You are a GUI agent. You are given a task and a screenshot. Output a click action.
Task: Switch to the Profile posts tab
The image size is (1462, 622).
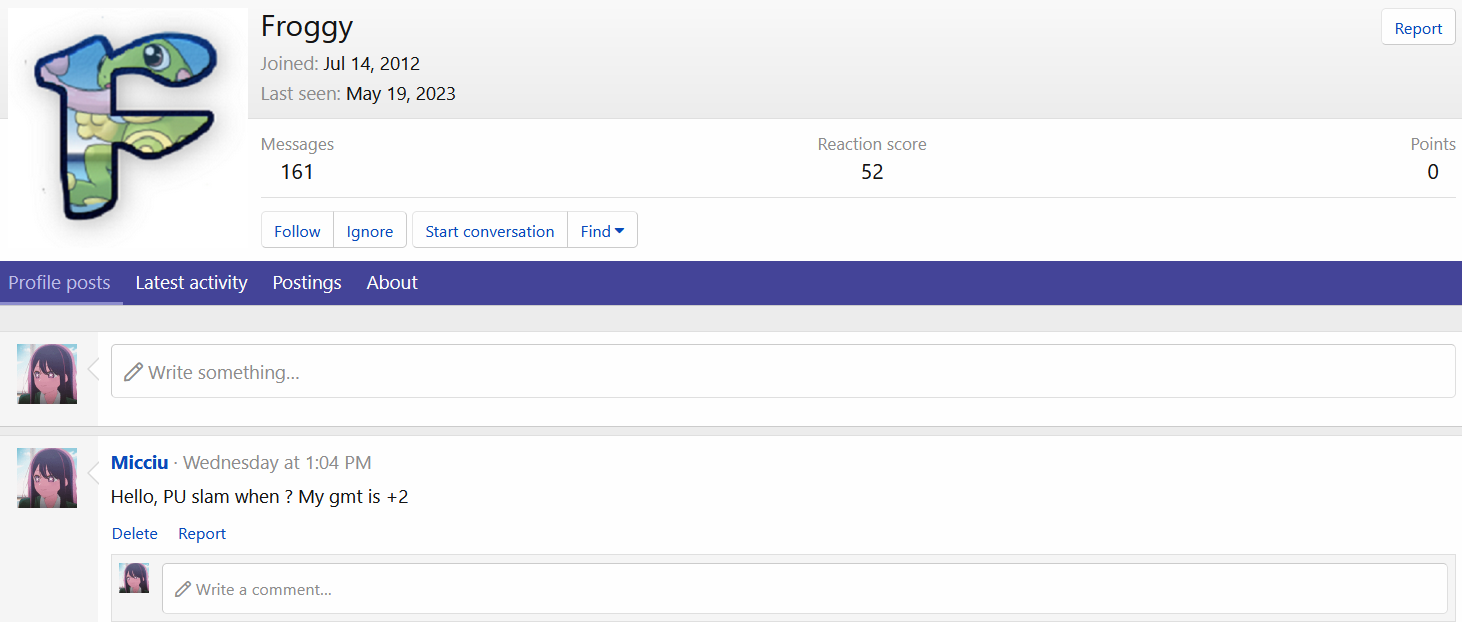59,283
